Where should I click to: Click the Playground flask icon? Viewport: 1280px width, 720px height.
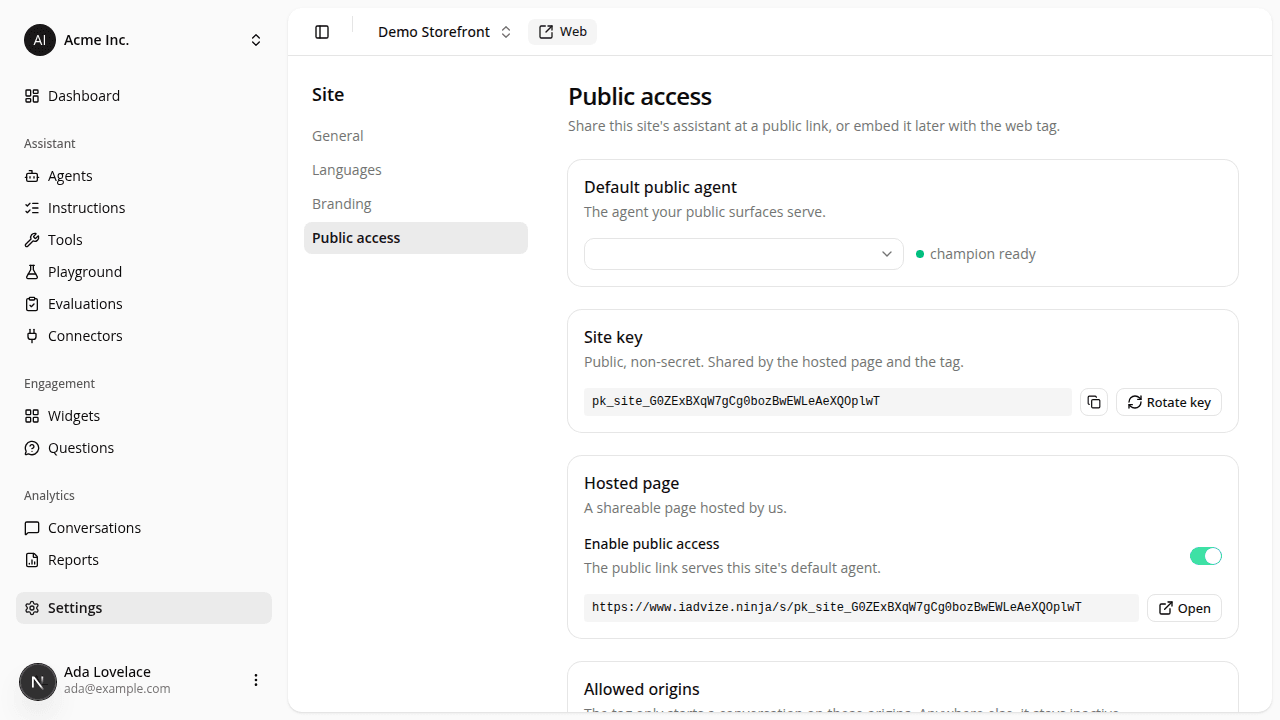tap(32, 272)
